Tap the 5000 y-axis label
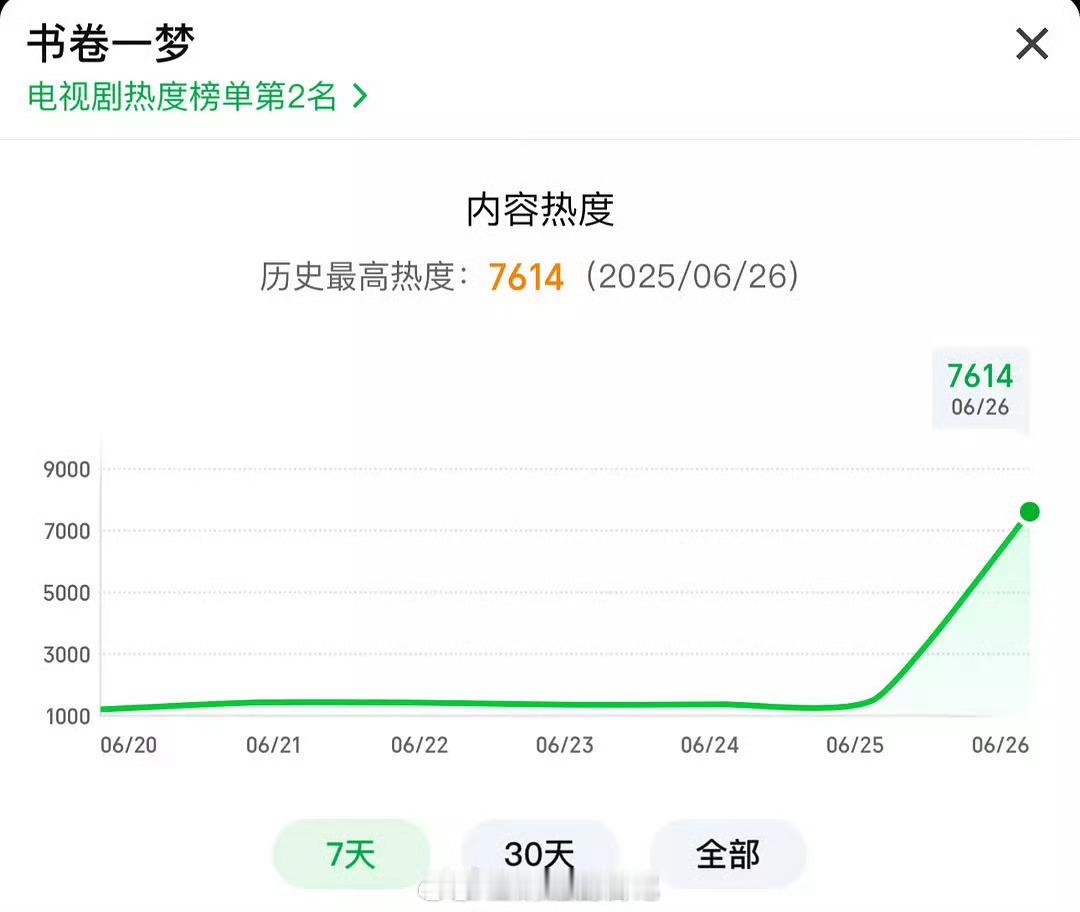The image size is (1080, 912). 67,593
